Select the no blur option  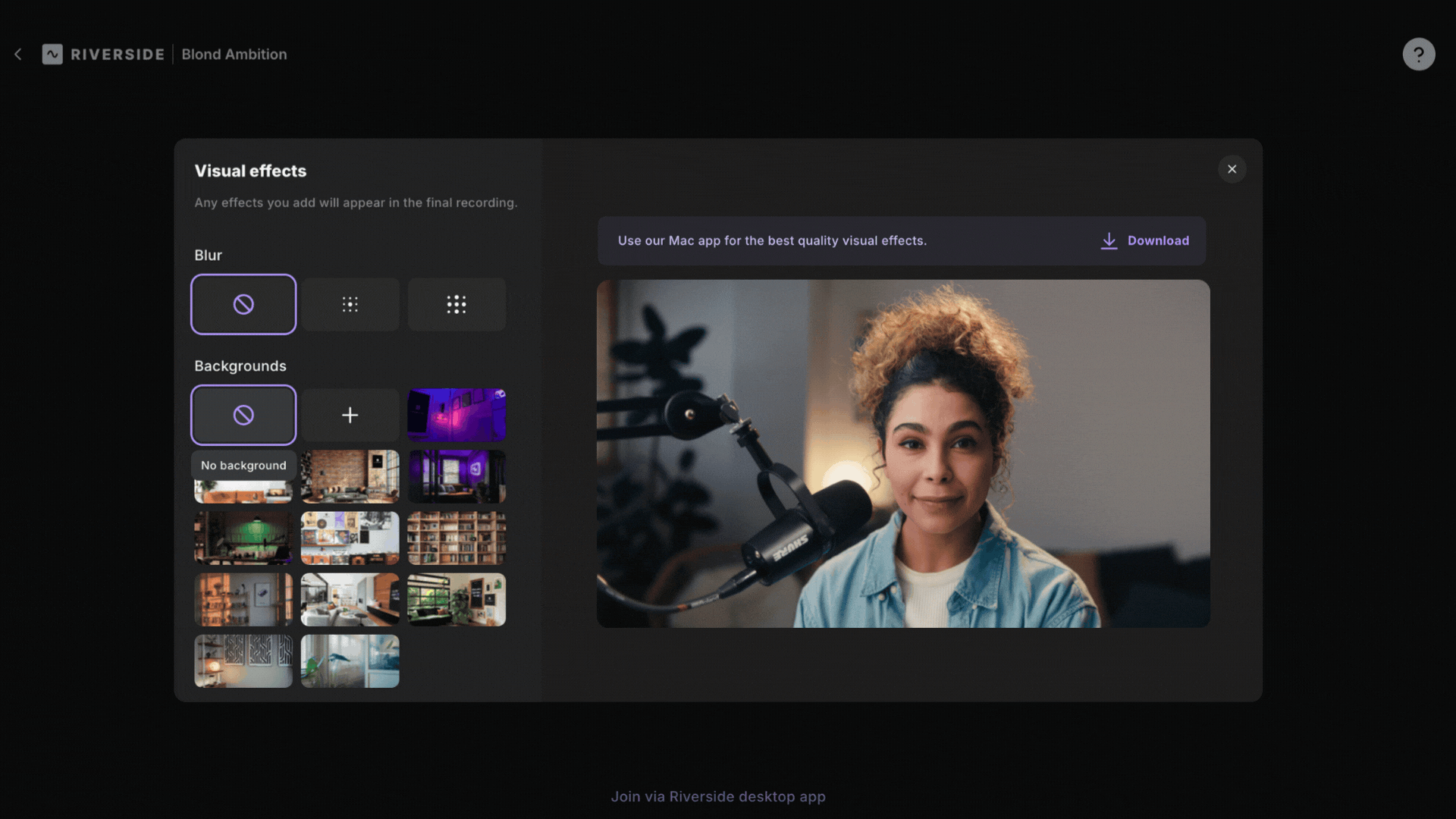click(243, 304)
